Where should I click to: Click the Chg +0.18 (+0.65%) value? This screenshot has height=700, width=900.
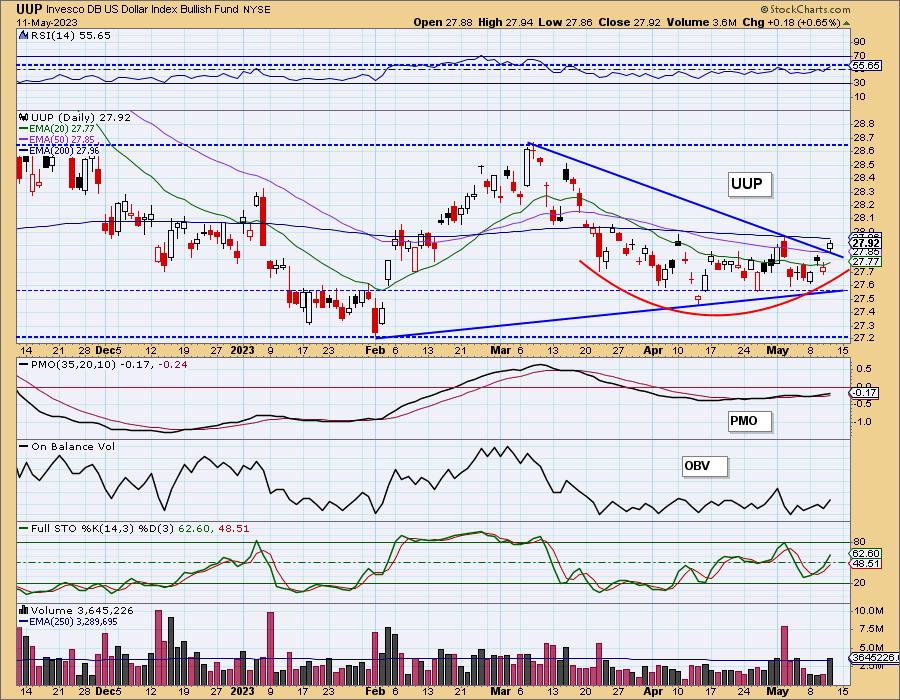coord(791,22)
